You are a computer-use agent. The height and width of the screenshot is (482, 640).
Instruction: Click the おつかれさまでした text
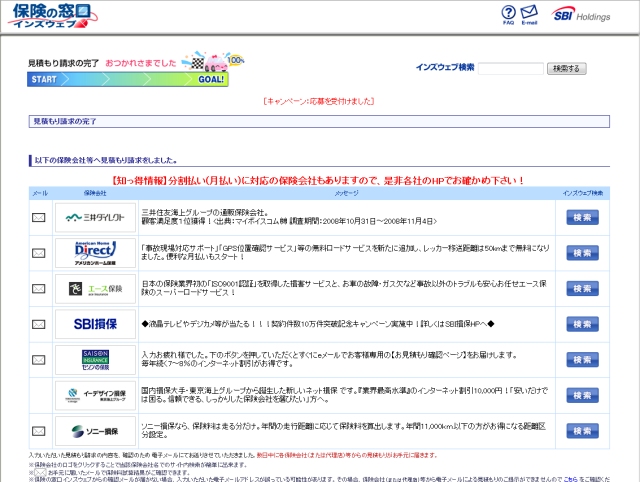[x=141, y=63]
